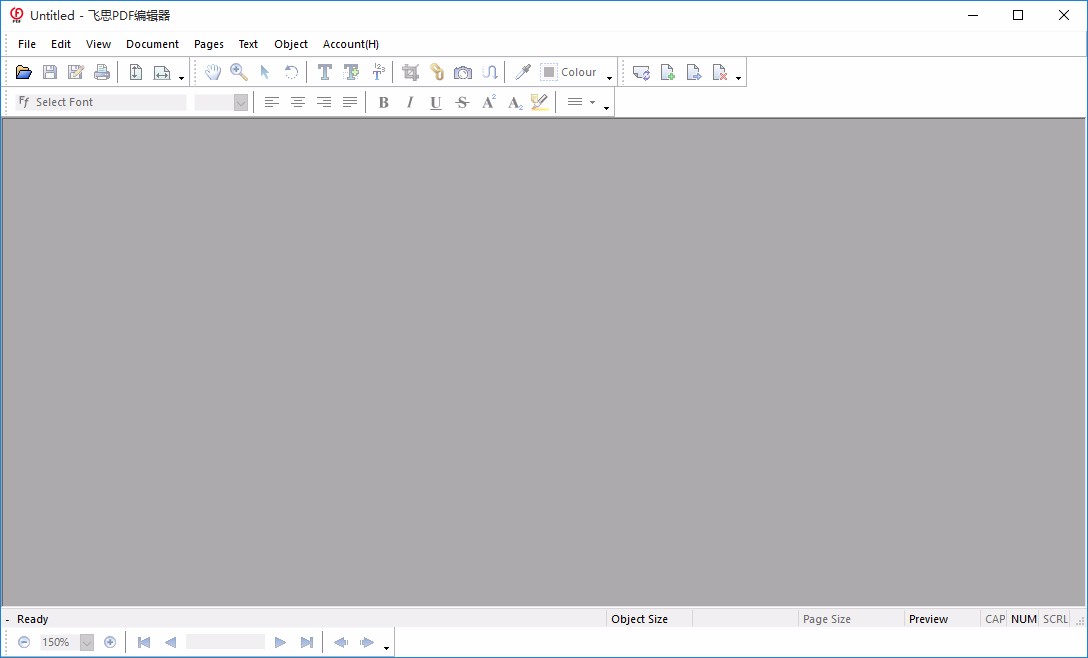Screen dimensions: 1088x658
Task: Click the Print icon
Action: tap(102, 72)
